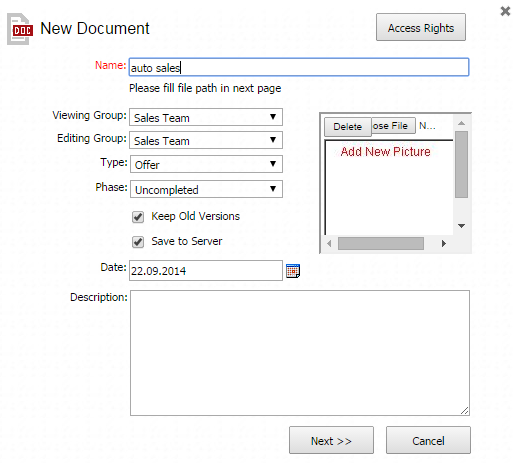Proceed with the Next >> button
Screen dimensions: 513x463
331,440
